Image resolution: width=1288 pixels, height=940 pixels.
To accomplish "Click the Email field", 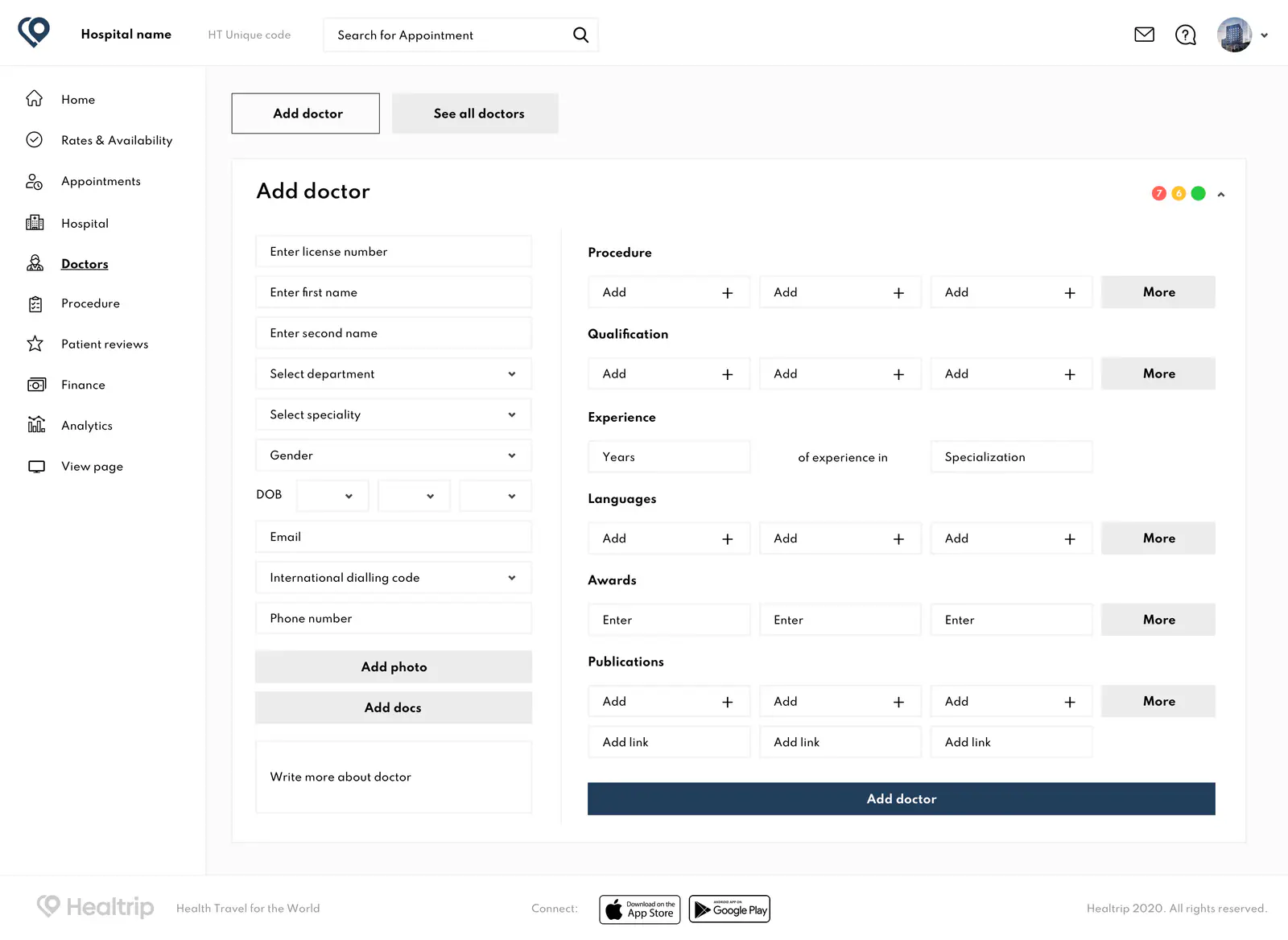I will 394,537.
